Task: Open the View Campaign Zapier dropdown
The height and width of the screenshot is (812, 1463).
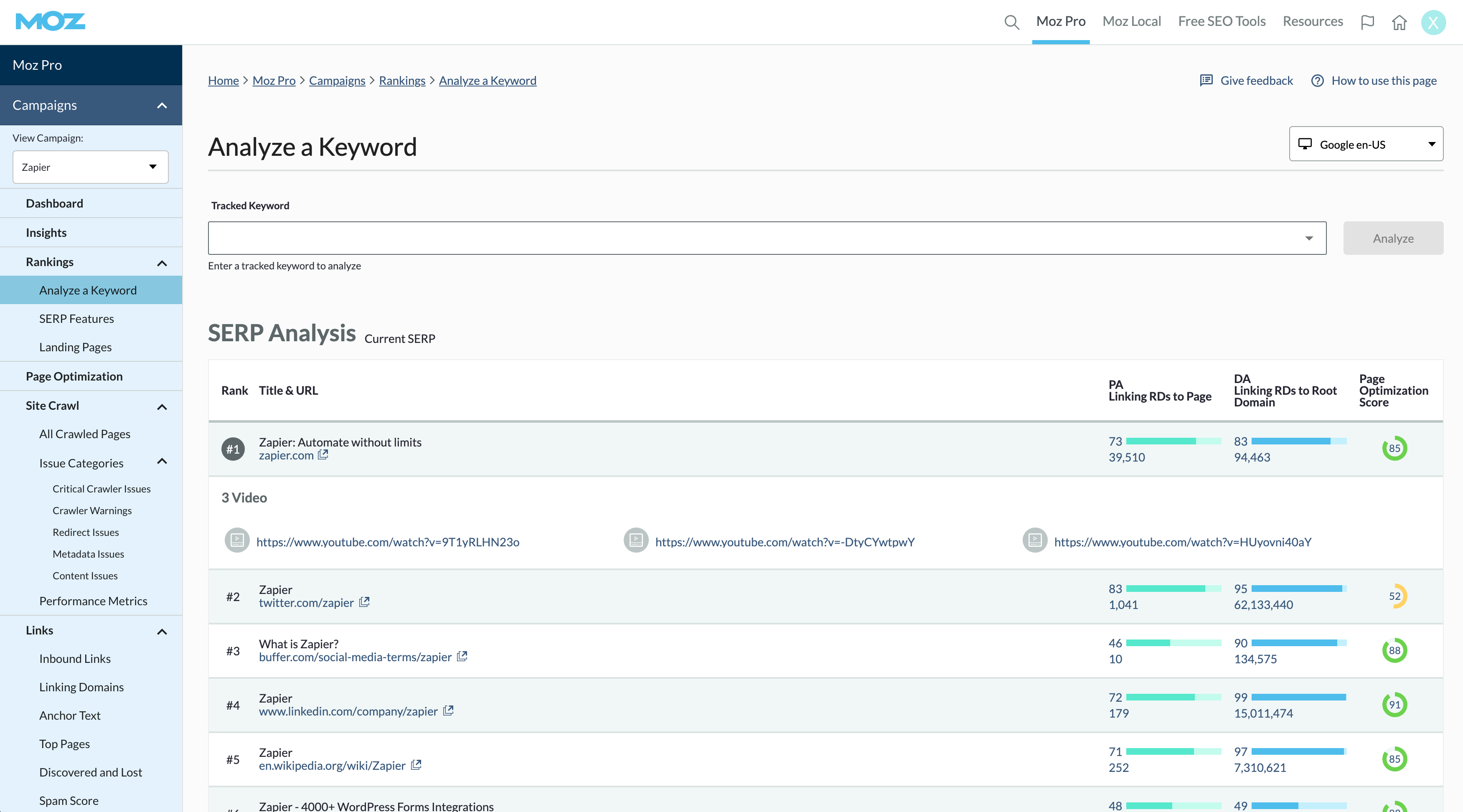Action: (x=90, y=166)
